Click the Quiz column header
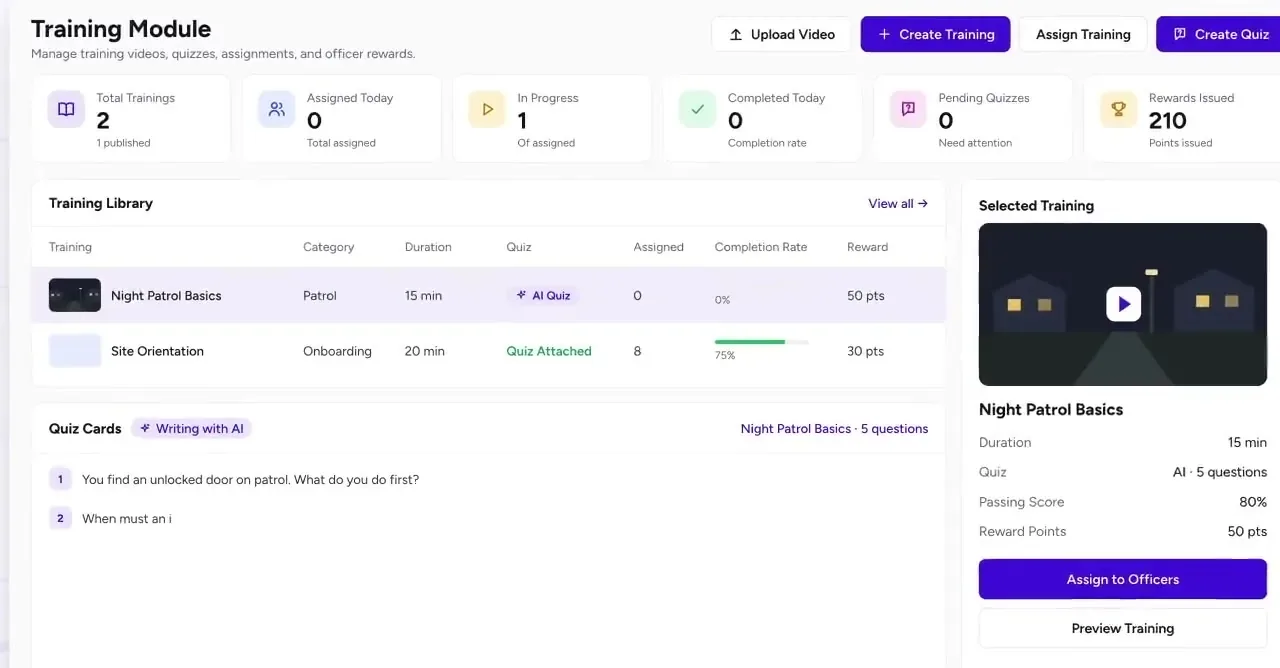 tap(519, 247)
